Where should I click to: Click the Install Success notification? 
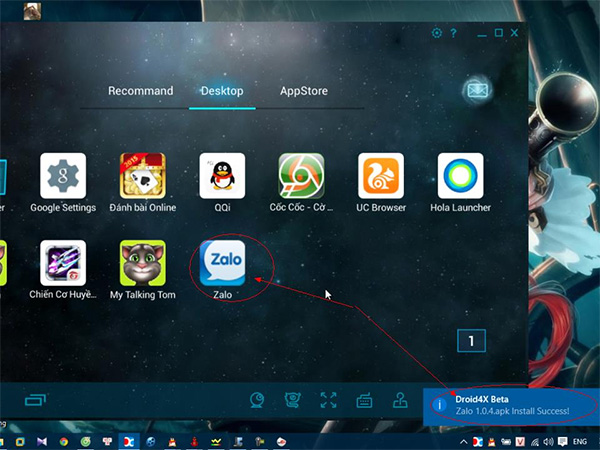[512, 404]
